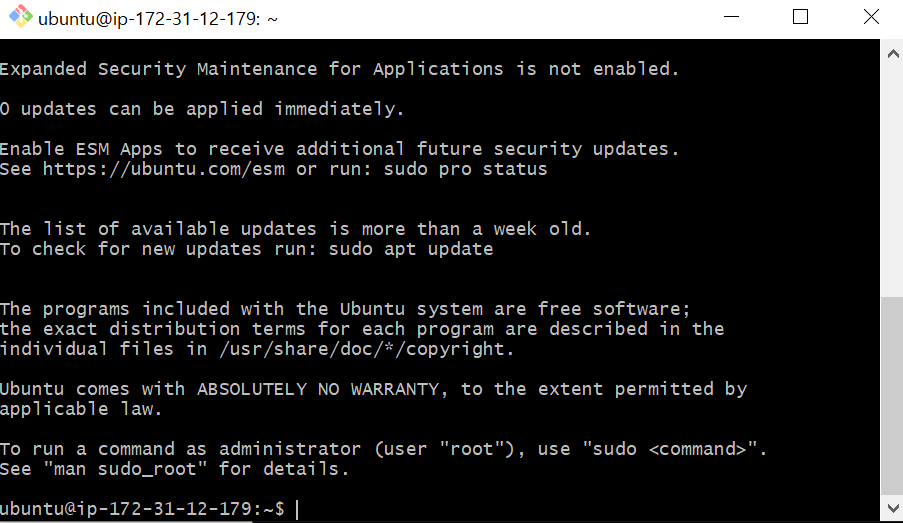This screenshot has width=903, height=523.
Task: Click the 'sudo <command>' text
Action: coord(670,449)
